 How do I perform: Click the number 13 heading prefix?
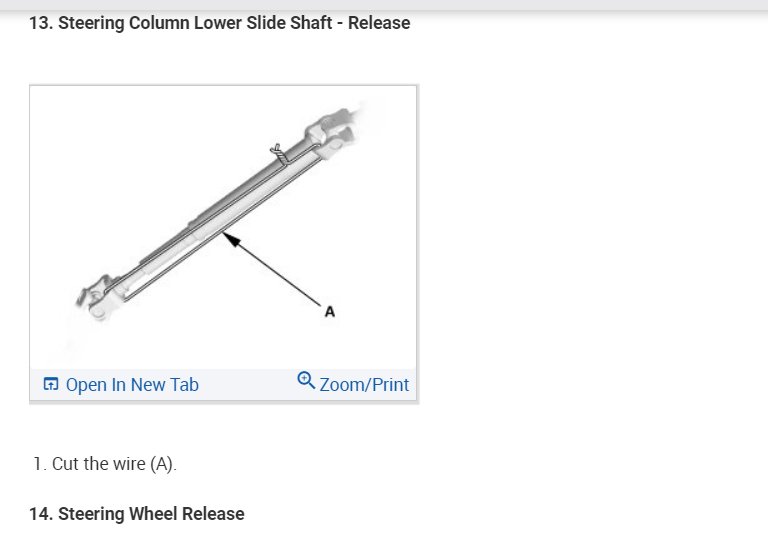point(40,23)
